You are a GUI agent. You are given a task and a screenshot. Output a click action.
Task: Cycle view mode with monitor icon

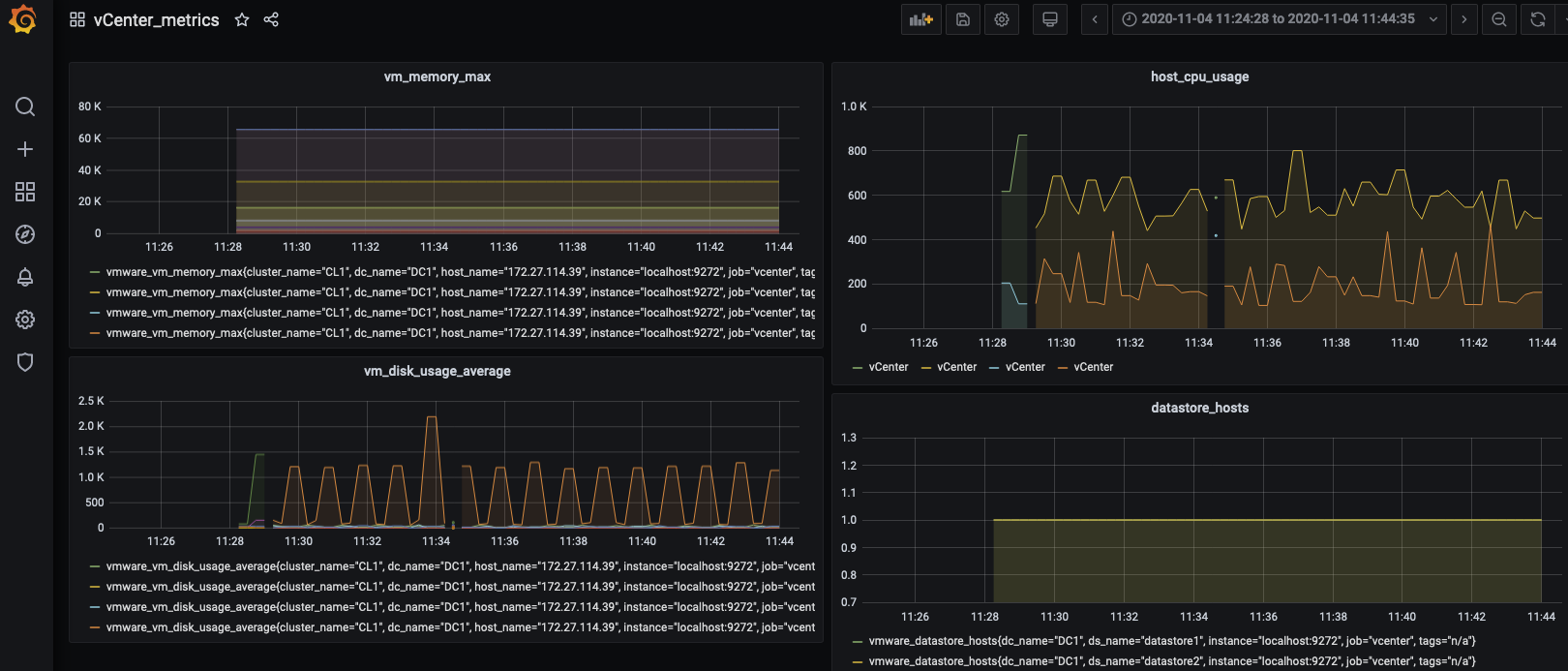pos(1049,19)
